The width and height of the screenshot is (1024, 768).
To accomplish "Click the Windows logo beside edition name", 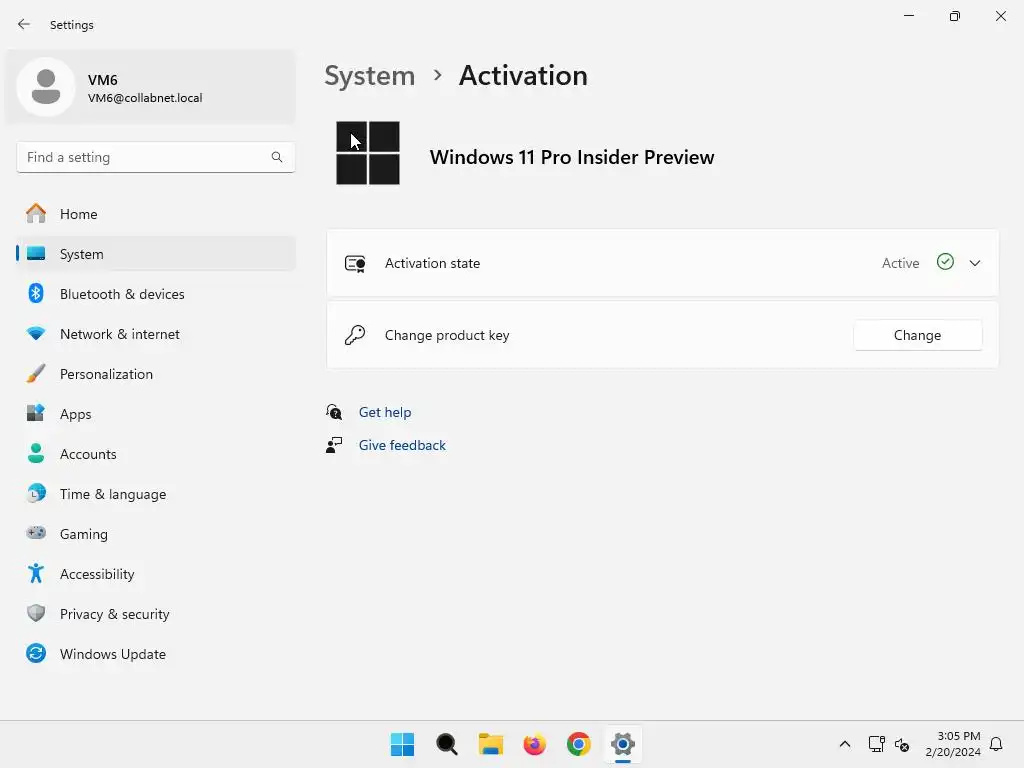I will pyautogui.click(x=368, y=153).
